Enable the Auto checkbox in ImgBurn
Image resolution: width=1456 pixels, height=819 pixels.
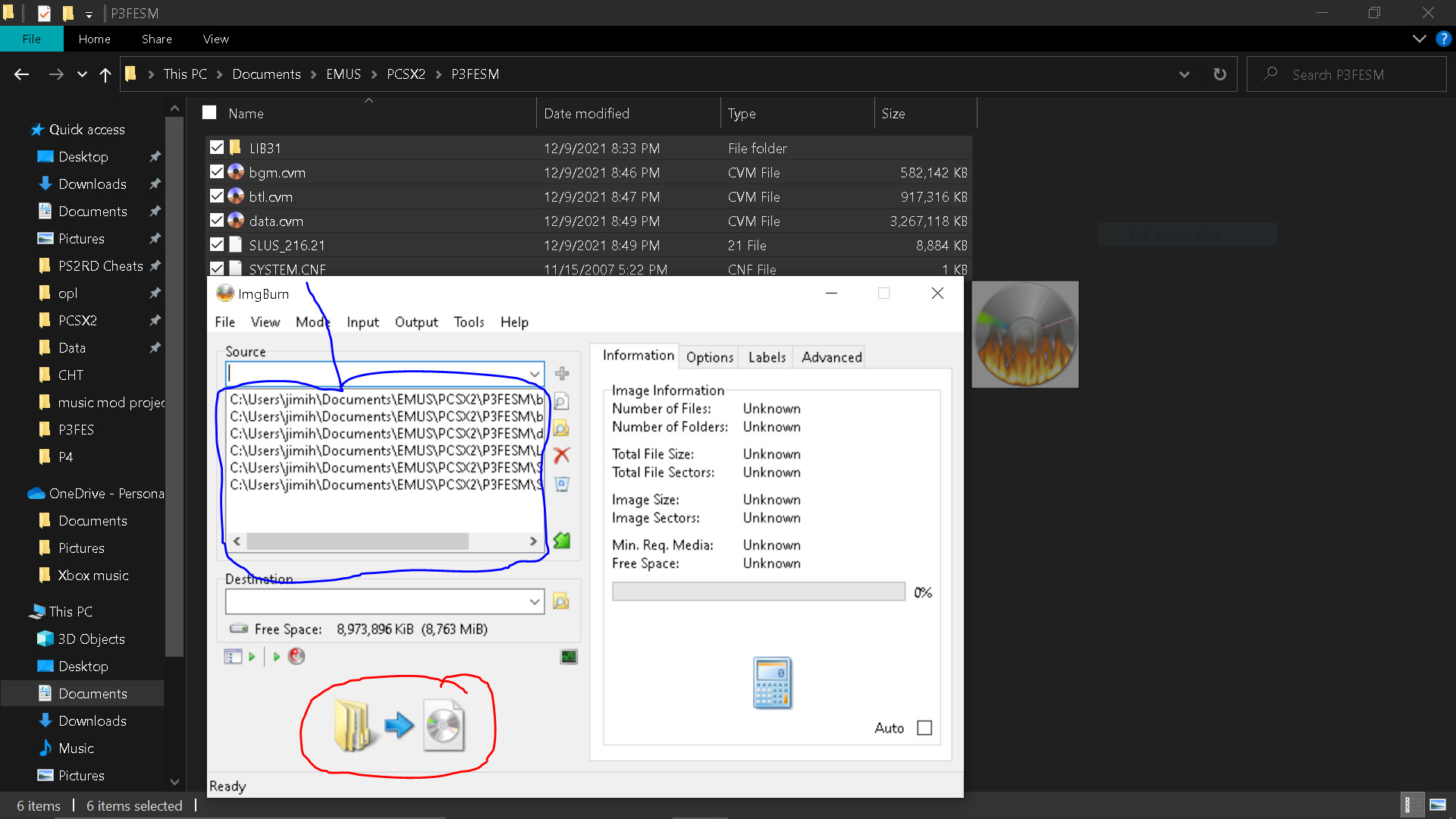click(924, 728)
